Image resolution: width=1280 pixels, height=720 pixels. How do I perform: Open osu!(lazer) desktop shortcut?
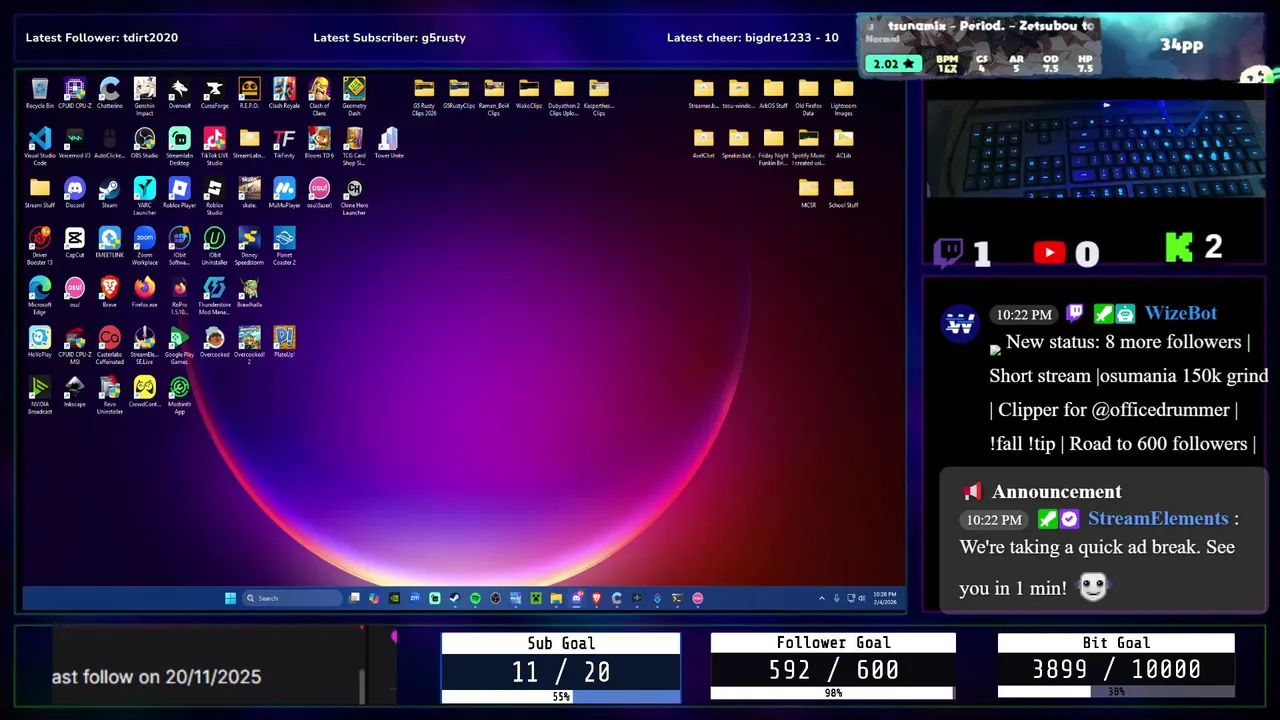[319, 192]
